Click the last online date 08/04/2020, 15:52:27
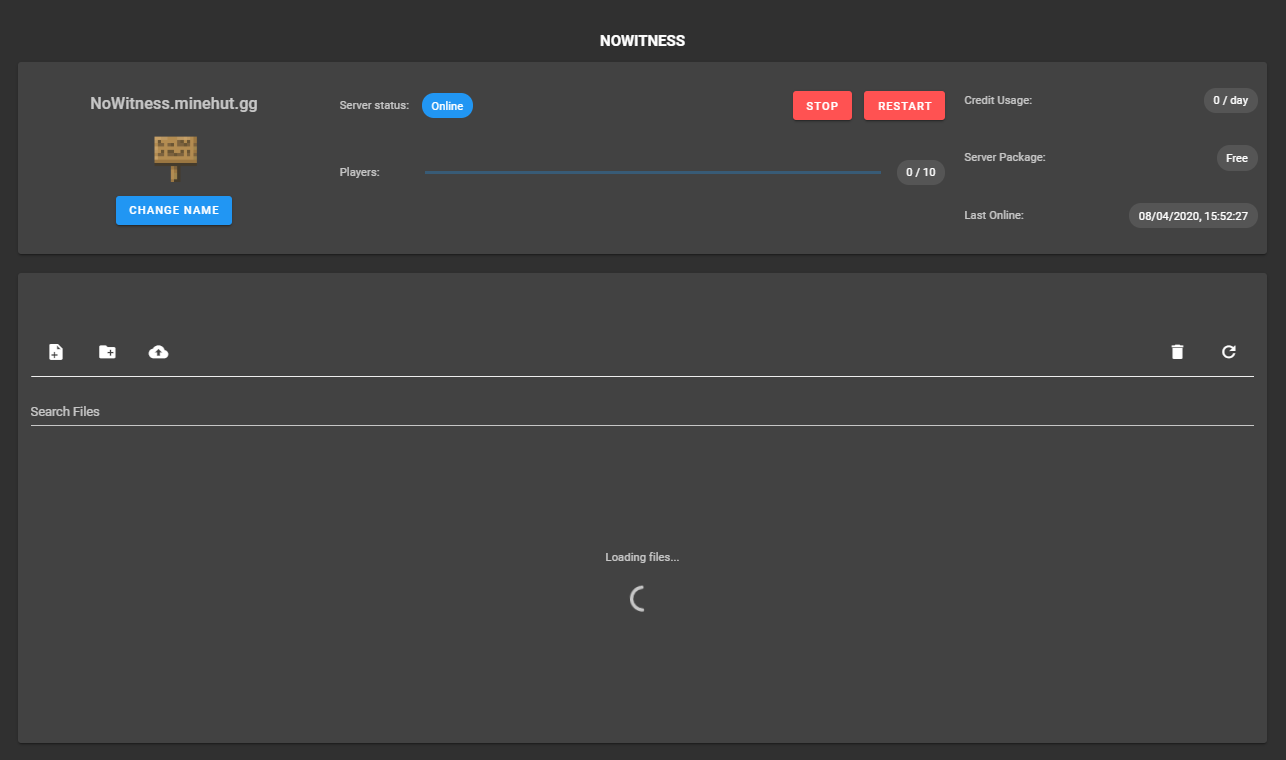Image resolution: width=1286 pixels, height=760 pixels. click(x=1194, y=215)
